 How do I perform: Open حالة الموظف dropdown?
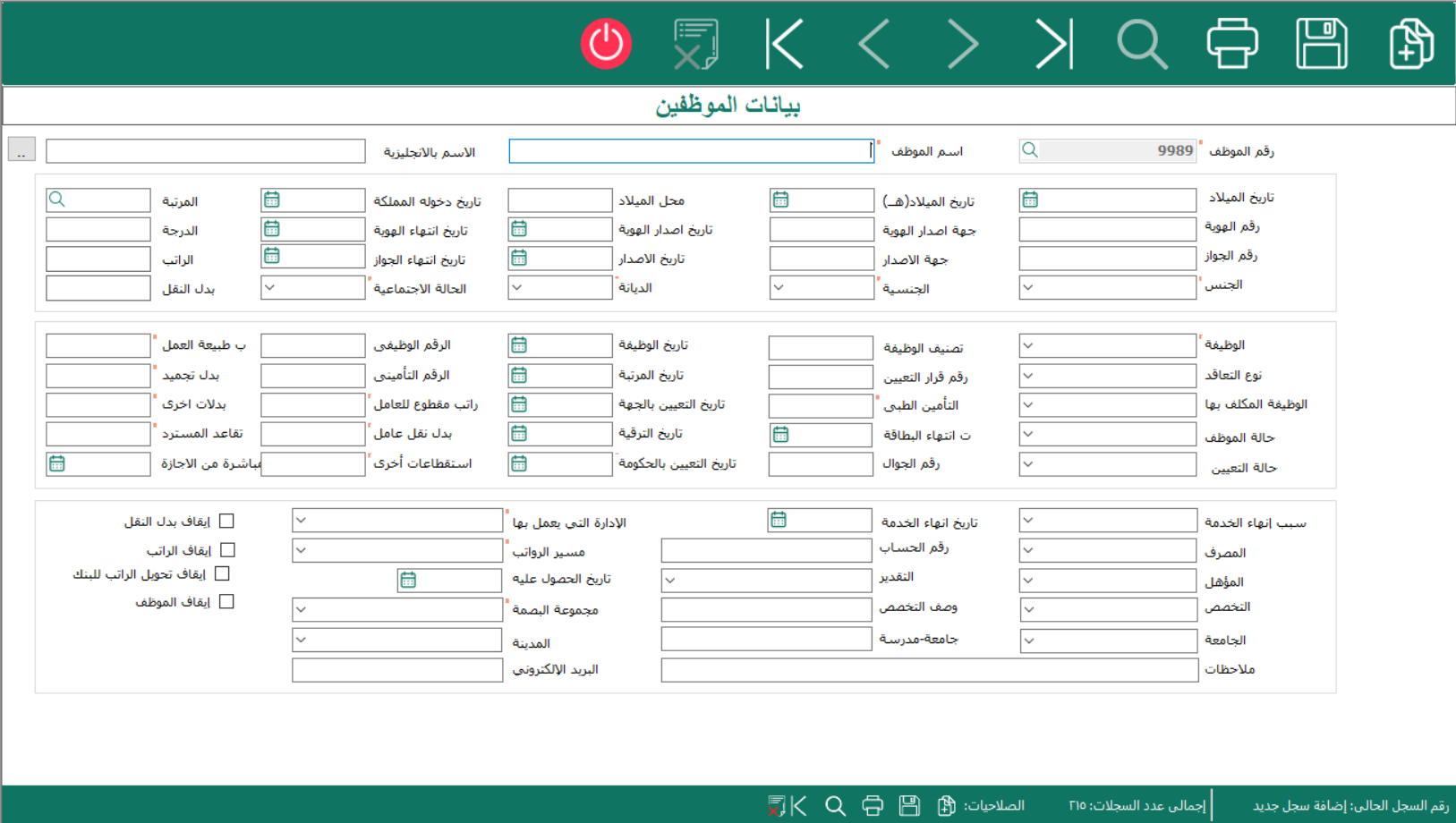[x=1028, y=434]
